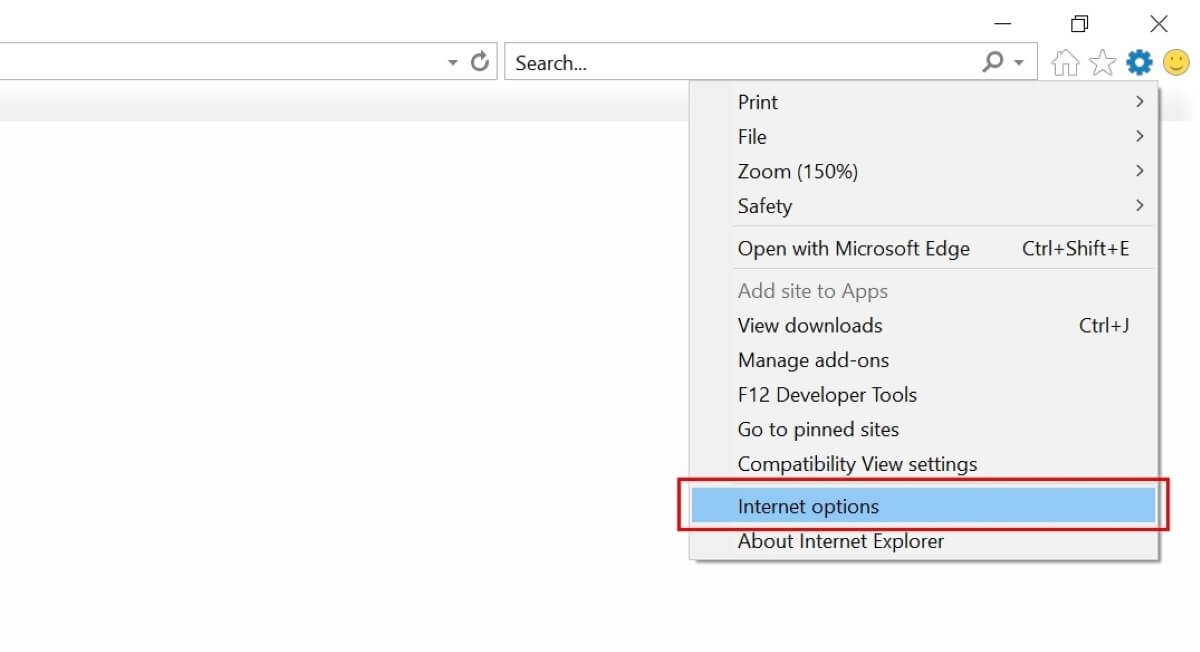Click the magnifier icon in the search box
Viewport: 1200px width, 652px height.
tap(991, 62)
